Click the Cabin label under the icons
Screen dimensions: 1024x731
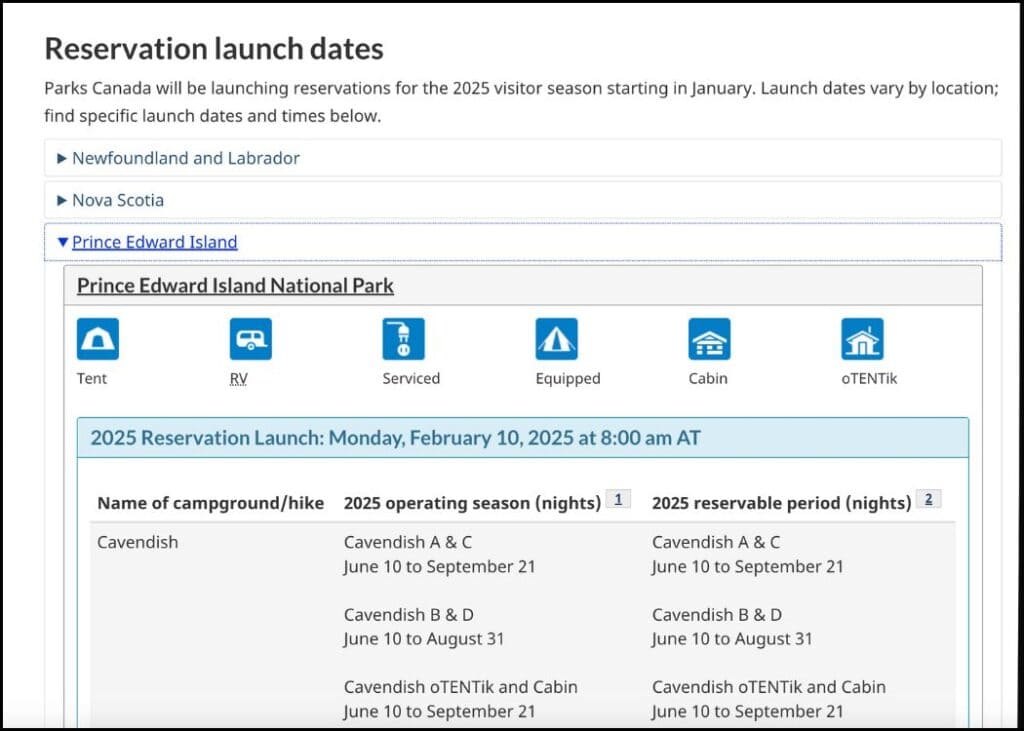pos(708,379)
